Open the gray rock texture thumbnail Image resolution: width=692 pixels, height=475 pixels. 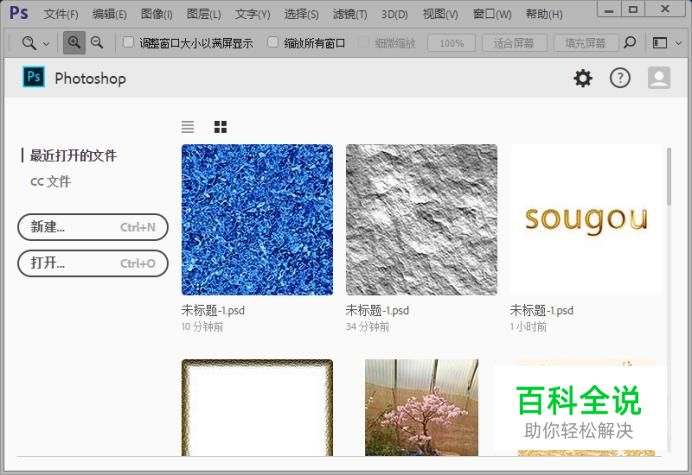[x=421, y=219]
